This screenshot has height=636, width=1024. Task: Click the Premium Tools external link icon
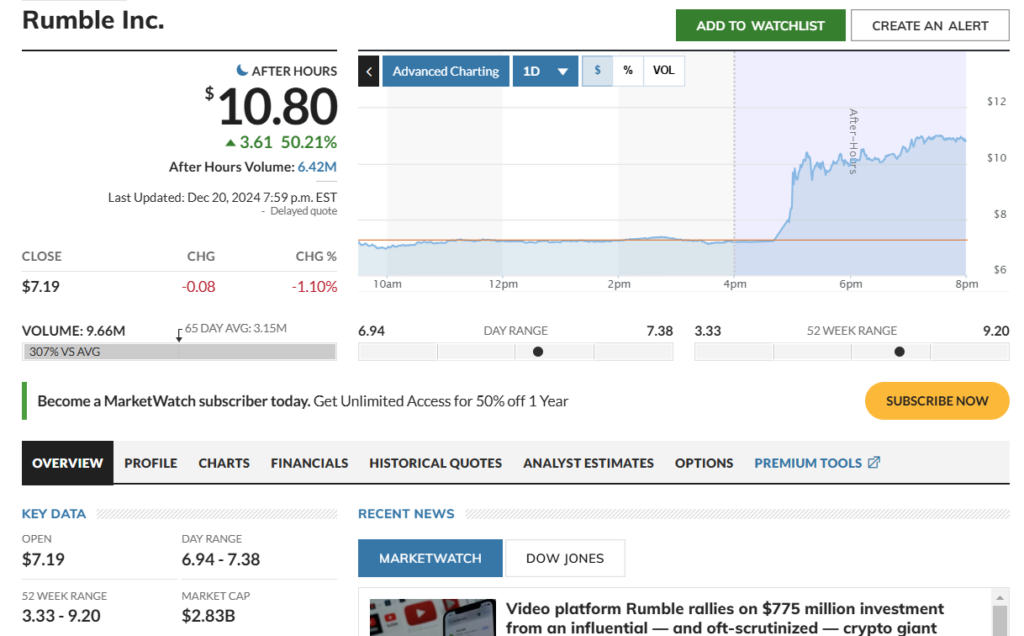click(x=873, y=463)
